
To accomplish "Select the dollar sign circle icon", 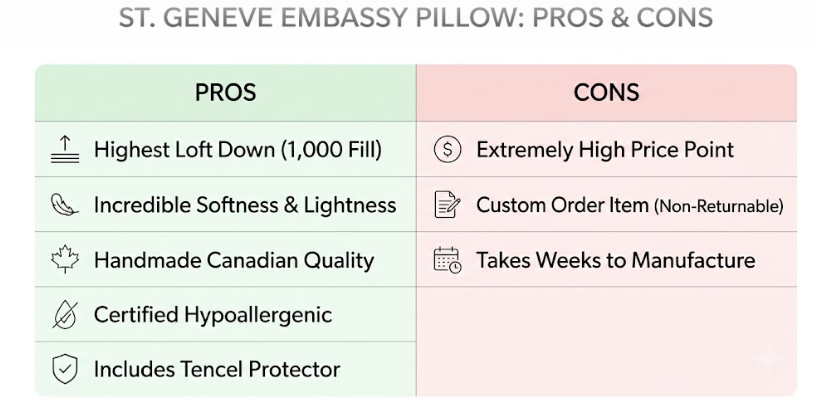I will point(447,149).
